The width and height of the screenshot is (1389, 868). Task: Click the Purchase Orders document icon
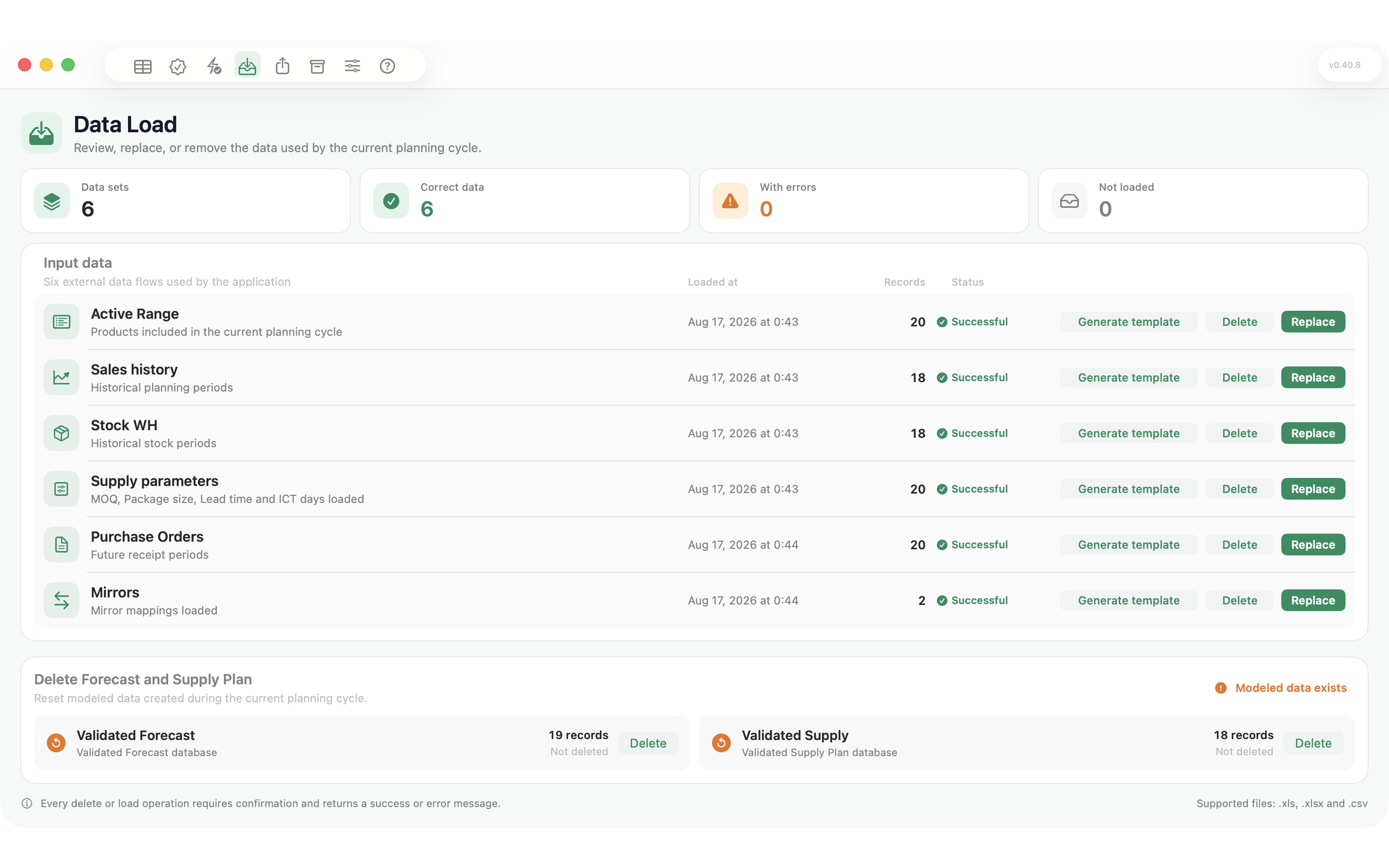tap(61, 545)
